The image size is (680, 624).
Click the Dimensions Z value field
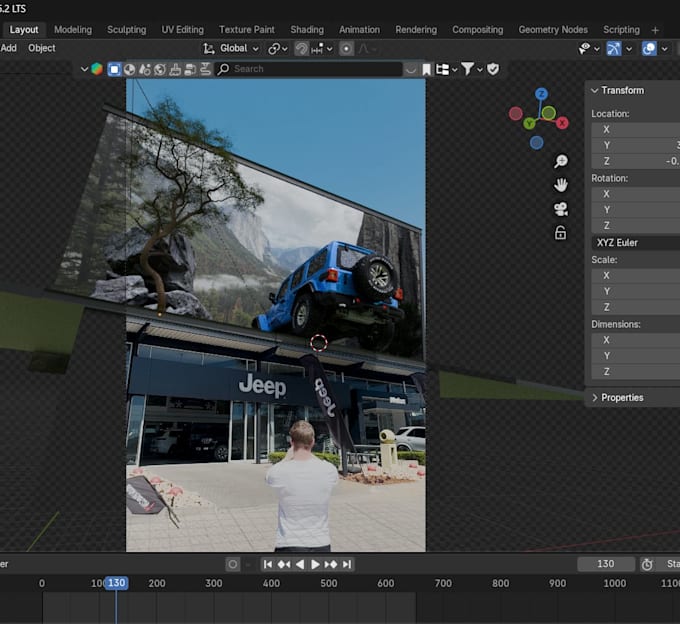tap(636, 372)
